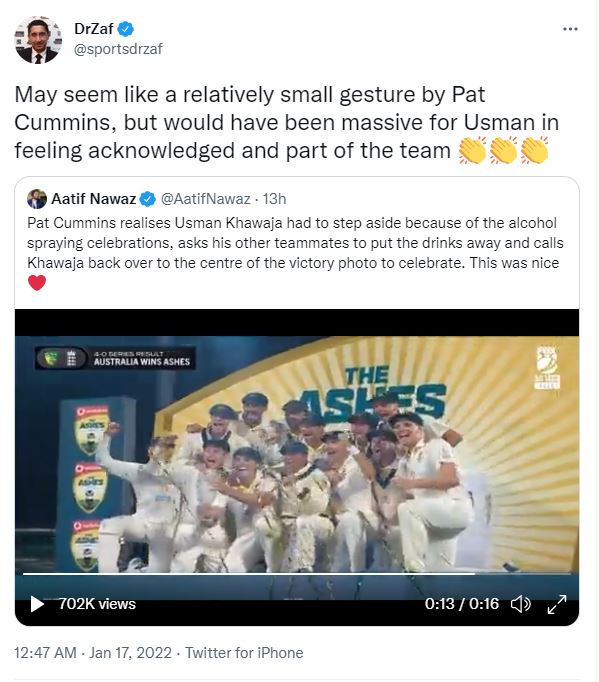Open the @sportsdrzaf handle
Image resolution: width=599 pixels, height=682 pixels.
(x=118, y=49)
